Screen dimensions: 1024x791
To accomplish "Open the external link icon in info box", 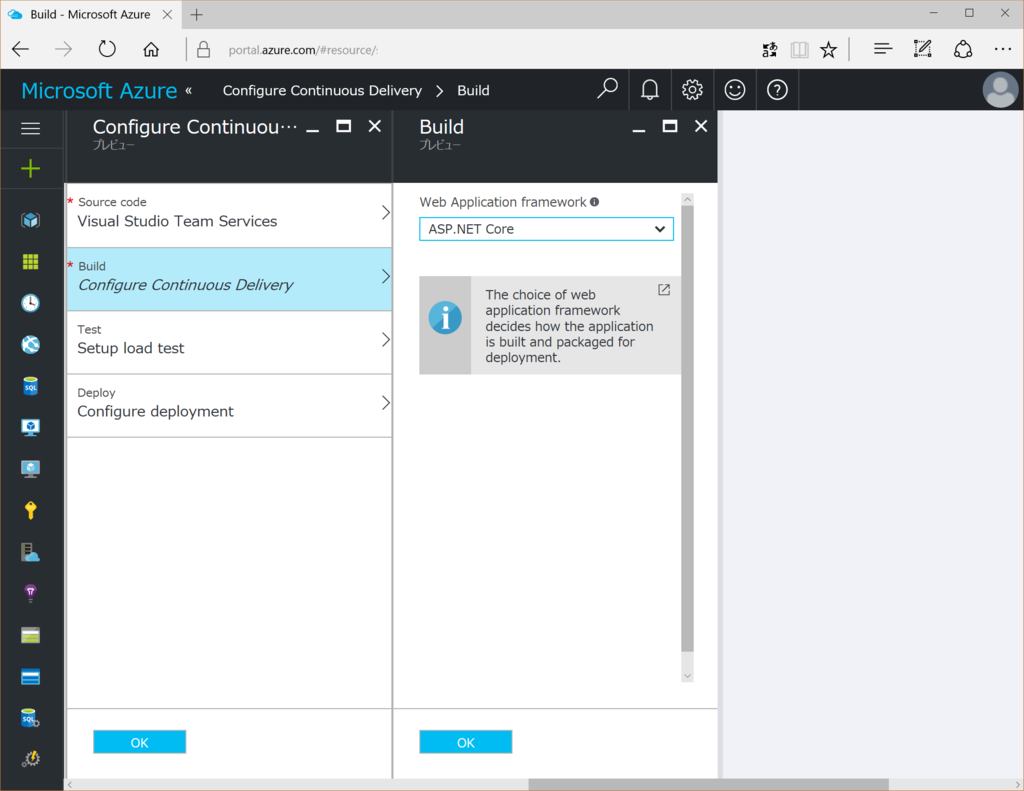I will pos(664,289).
